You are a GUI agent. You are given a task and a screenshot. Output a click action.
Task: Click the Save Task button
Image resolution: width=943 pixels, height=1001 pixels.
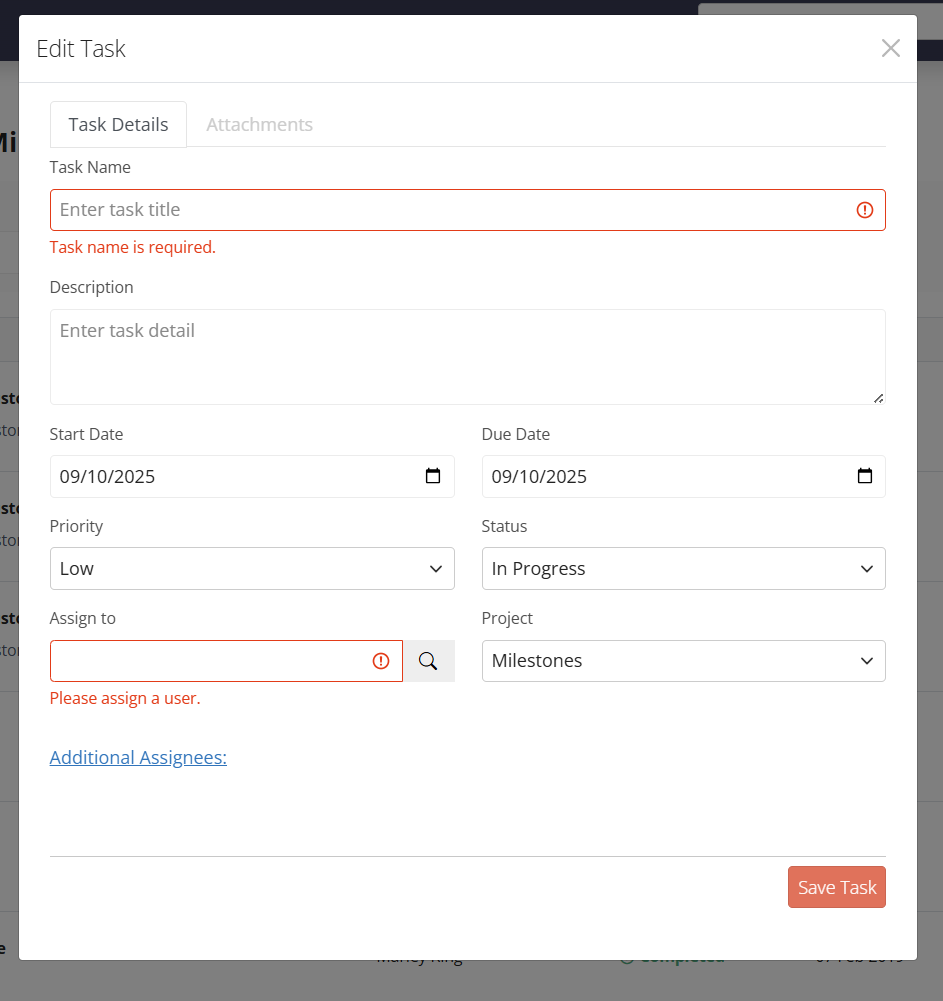pyautogui.click(x=836, y=886)
